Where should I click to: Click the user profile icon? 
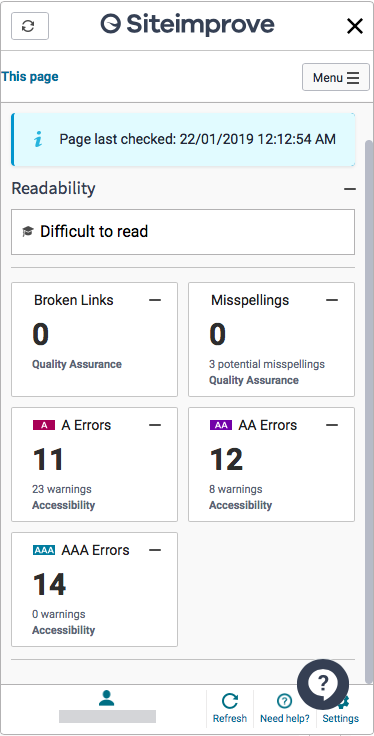[x=107, y=698]
